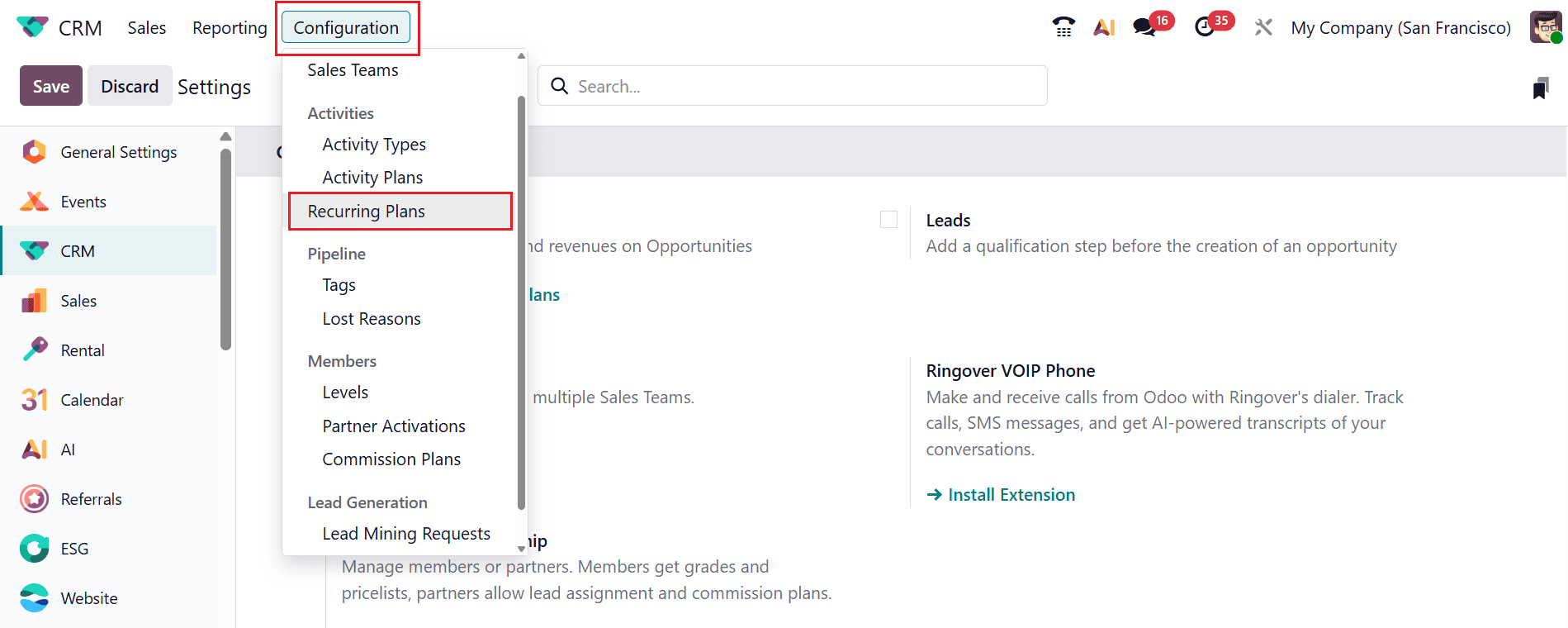Open Sales settings in sidebar

(x=109, y=301)
